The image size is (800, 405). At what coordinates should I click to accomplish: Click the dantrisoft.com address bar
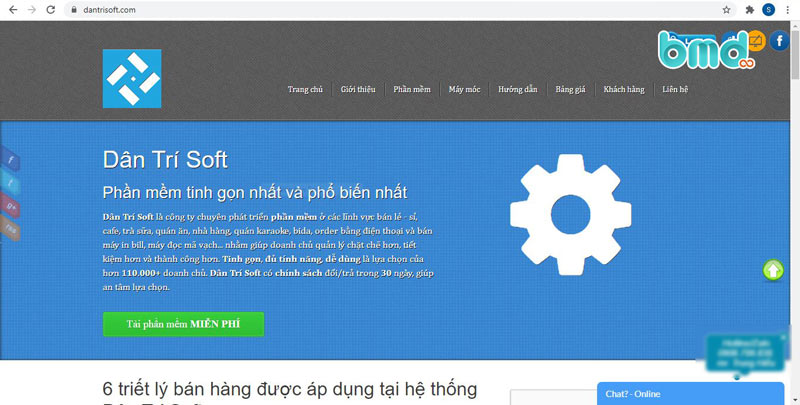click(x=401, y=10)
